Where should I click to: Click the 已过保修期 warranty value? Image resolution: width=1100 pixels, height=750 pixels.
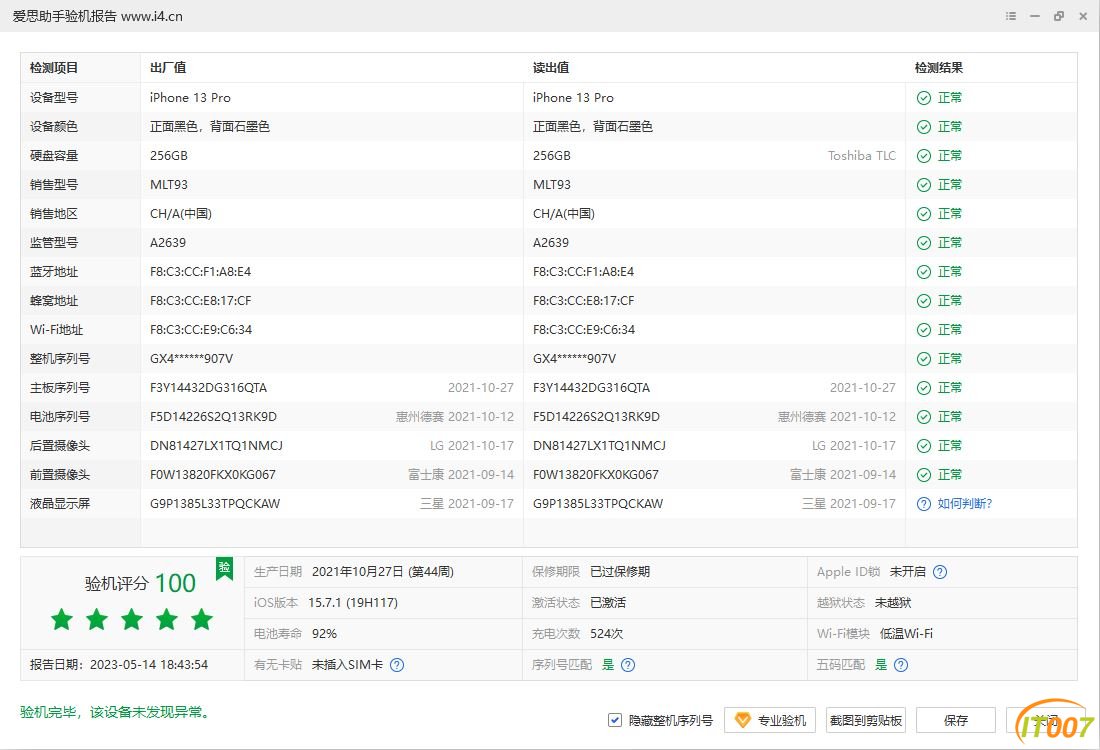620,572
